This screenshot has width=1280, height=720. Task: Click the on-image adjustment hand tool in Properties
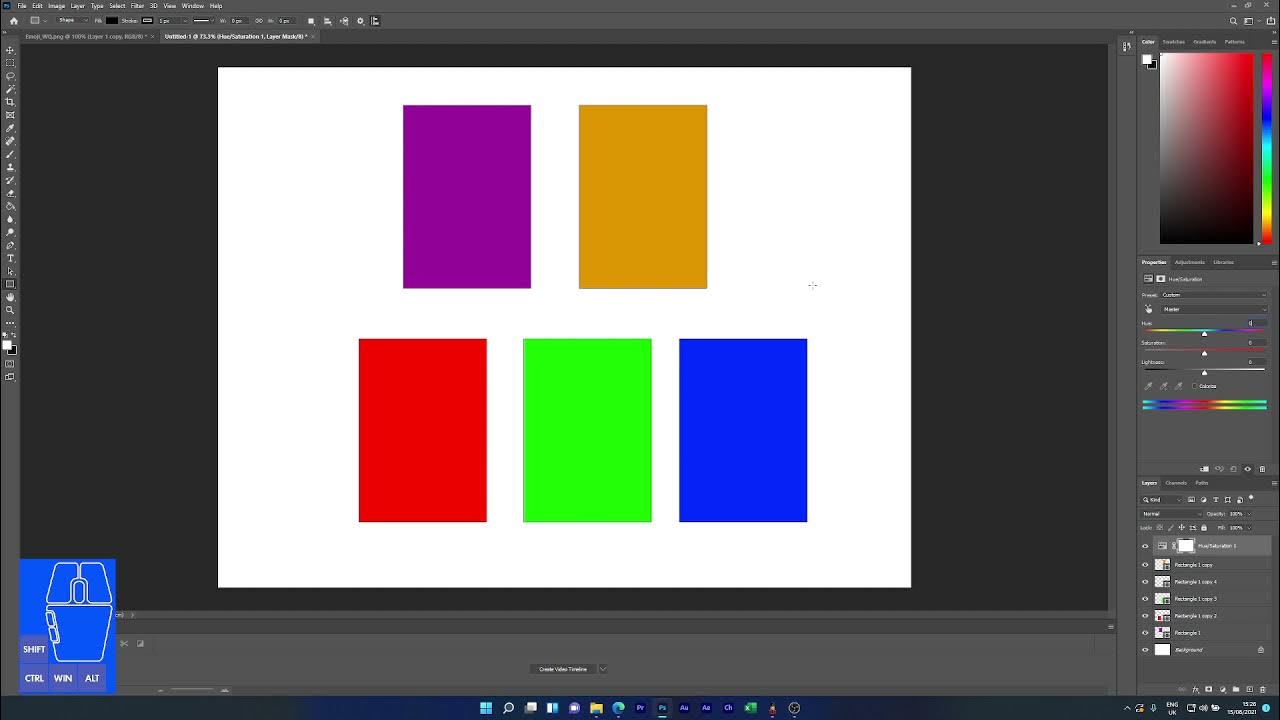click(x=1148, y=309)
